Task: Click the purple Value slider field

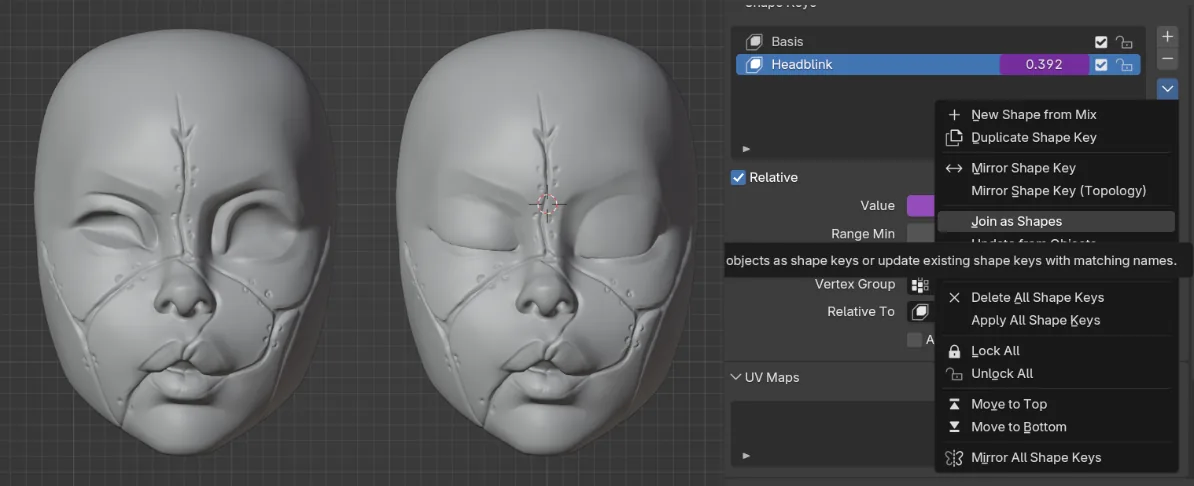Action: [921, 206]
